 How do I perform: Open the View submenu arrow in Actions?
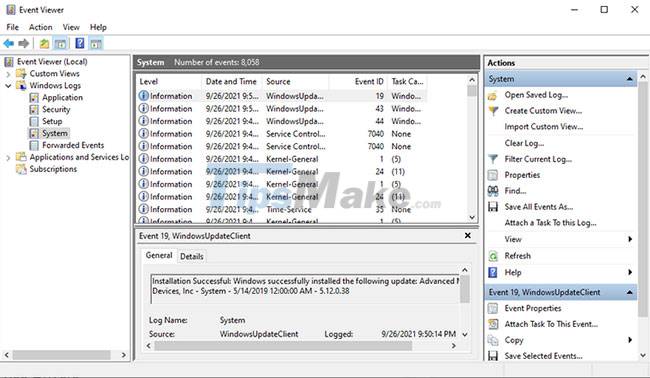(x=630, y=239)
